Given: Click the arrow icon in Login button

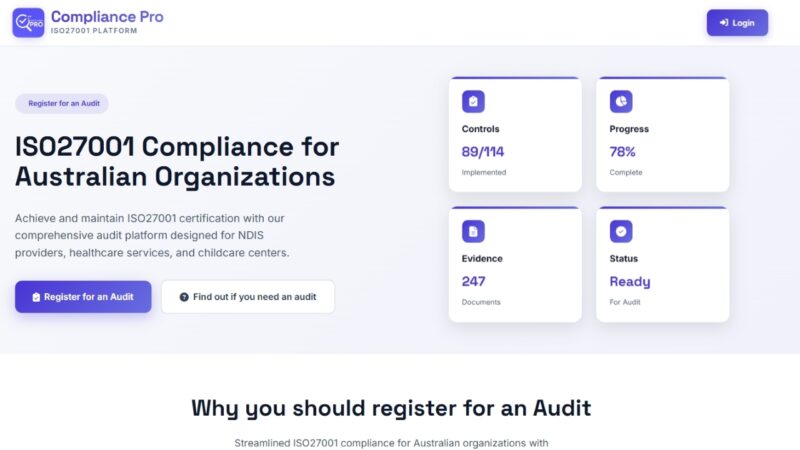Looking at the screenshot, I should [723, 22].
